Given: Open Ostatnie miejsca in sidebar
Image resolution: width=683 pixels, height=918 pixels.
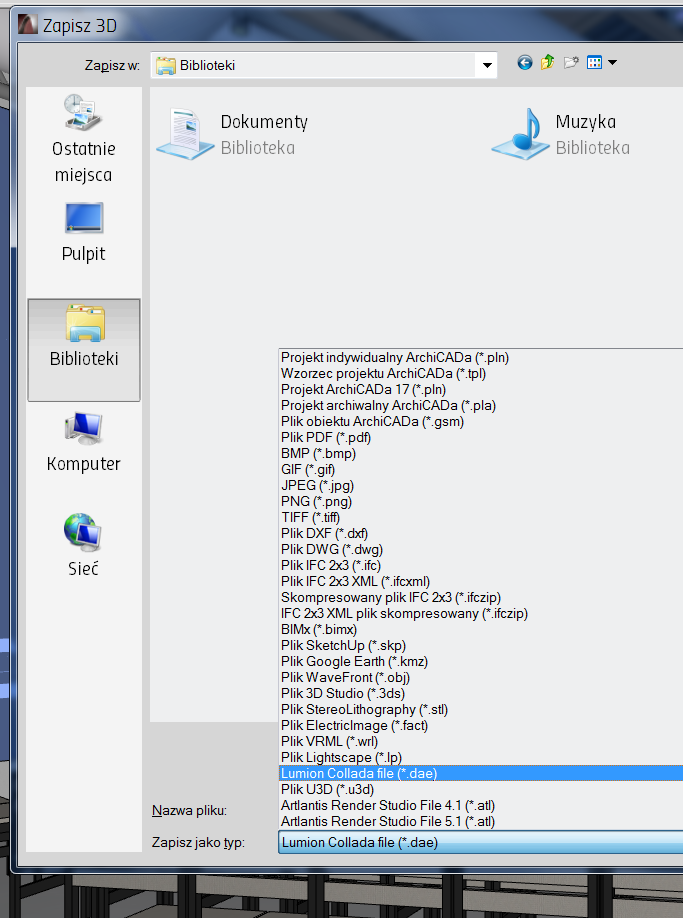Looking at the screenshot, I should click(84, 139).
